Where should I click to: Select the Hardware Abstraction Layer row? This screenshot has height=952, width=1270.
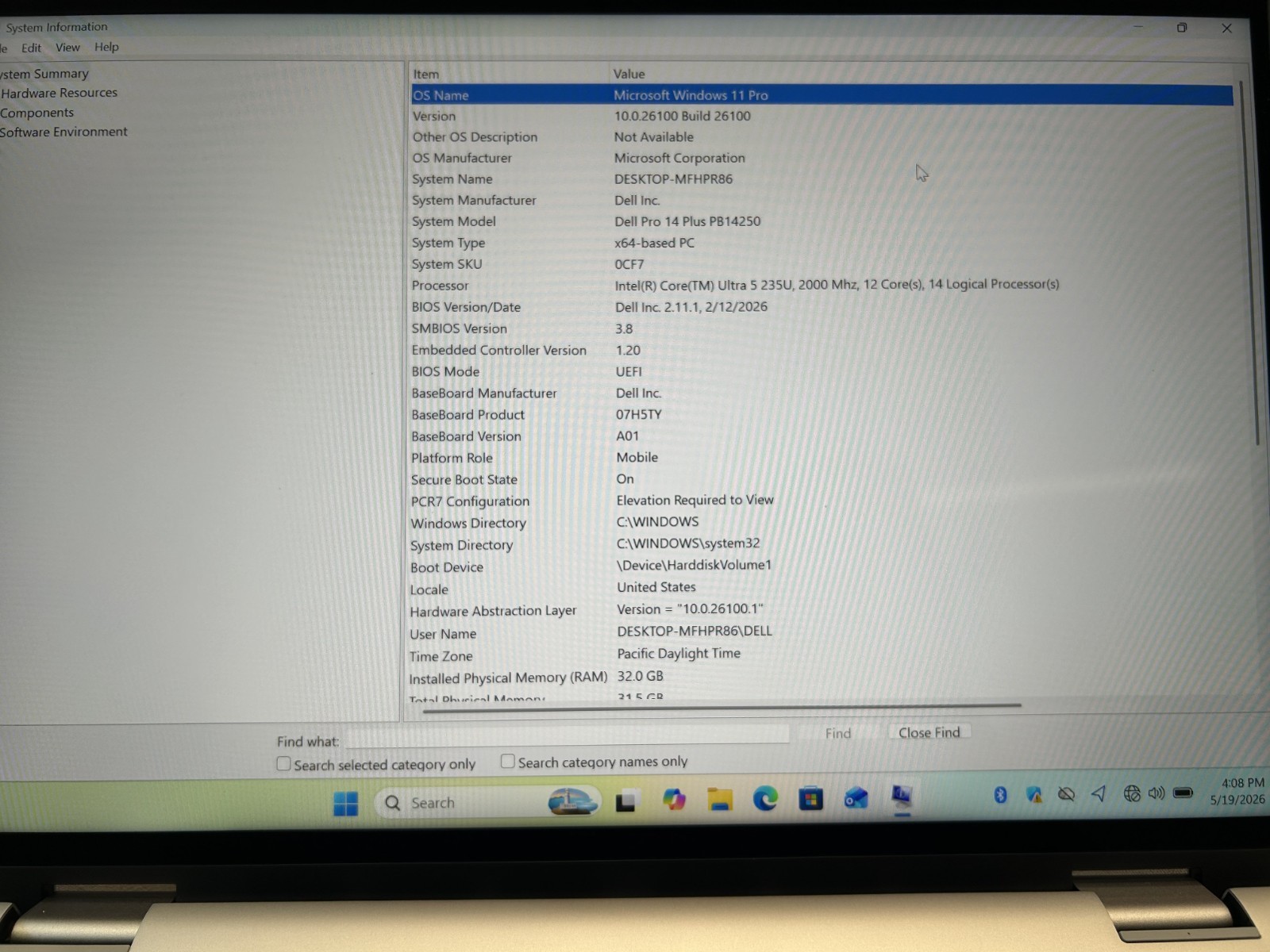[x=822, y=610]
